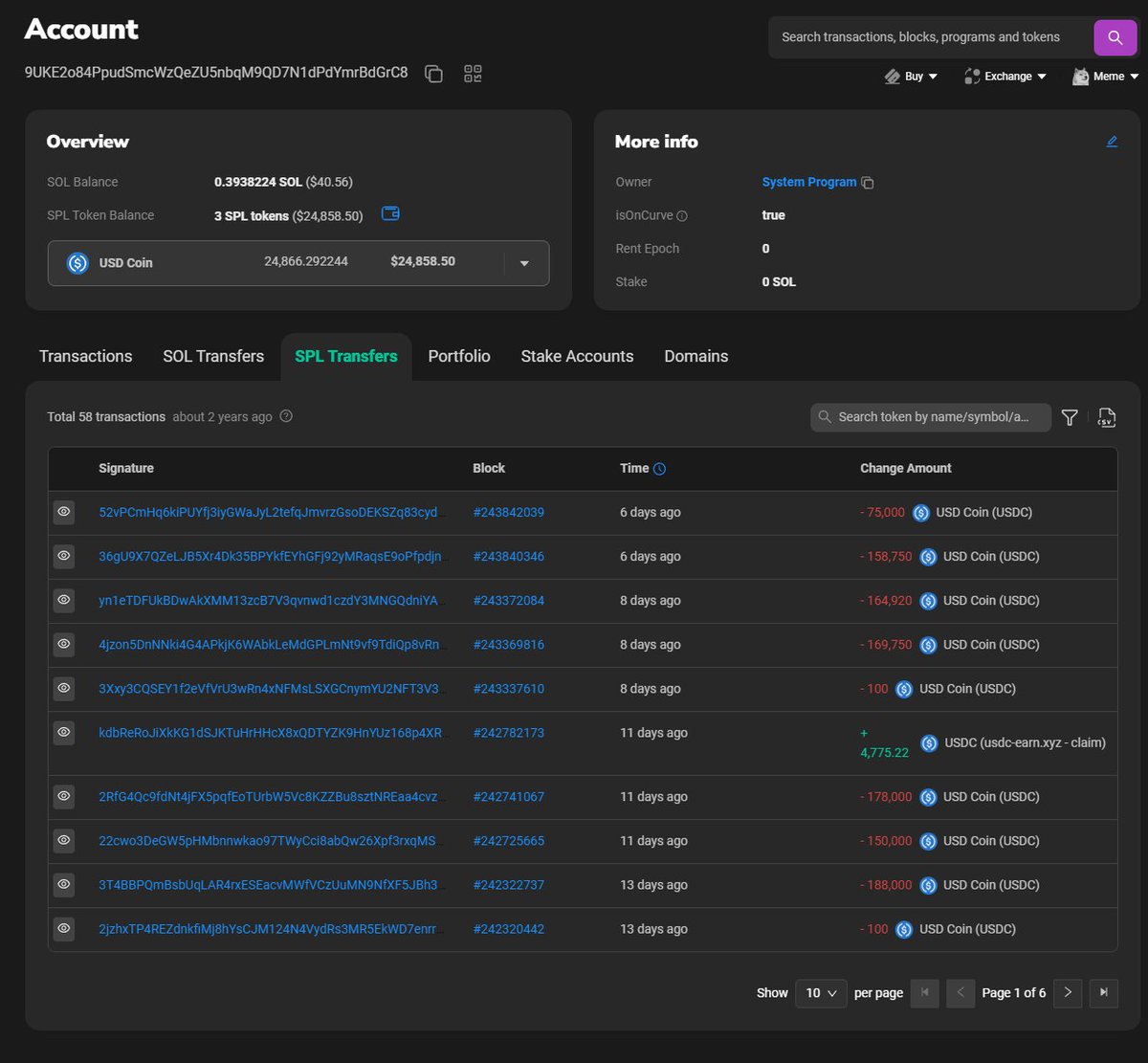The image size is (1148, 1063).
Task: Click the main search transactions input field
Action: pyautogui.click(x=930, y=37)
